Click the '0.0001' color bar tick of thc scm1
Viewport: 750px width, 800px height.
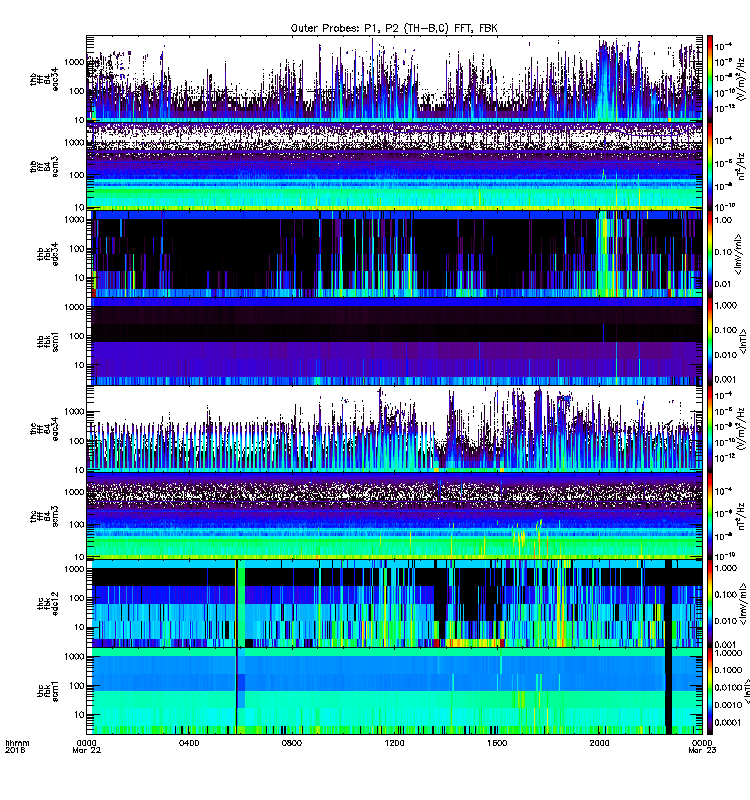click(x=729, y=722)
